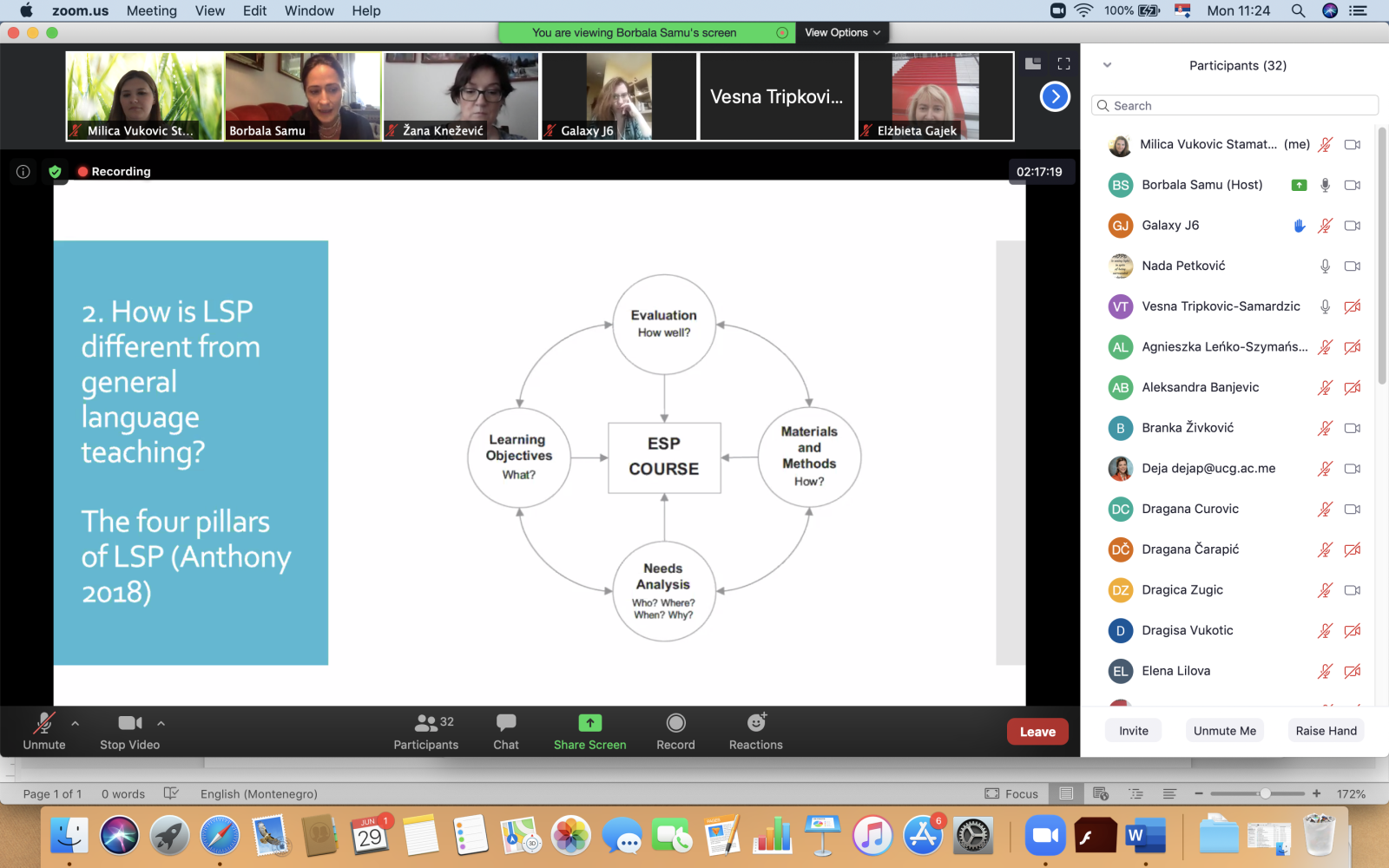This screenshot has width=1389, height=868.
Task: Open the Meeting menu
Action: pos(151,10)
